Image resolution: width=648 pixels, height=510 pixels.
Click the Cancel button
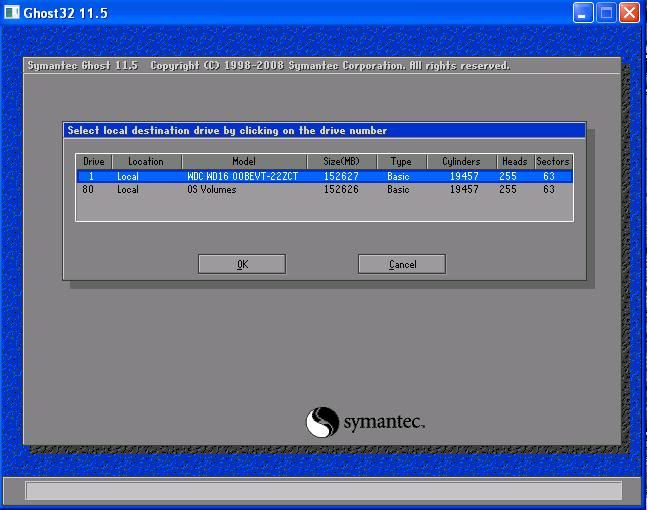point(402,264)
